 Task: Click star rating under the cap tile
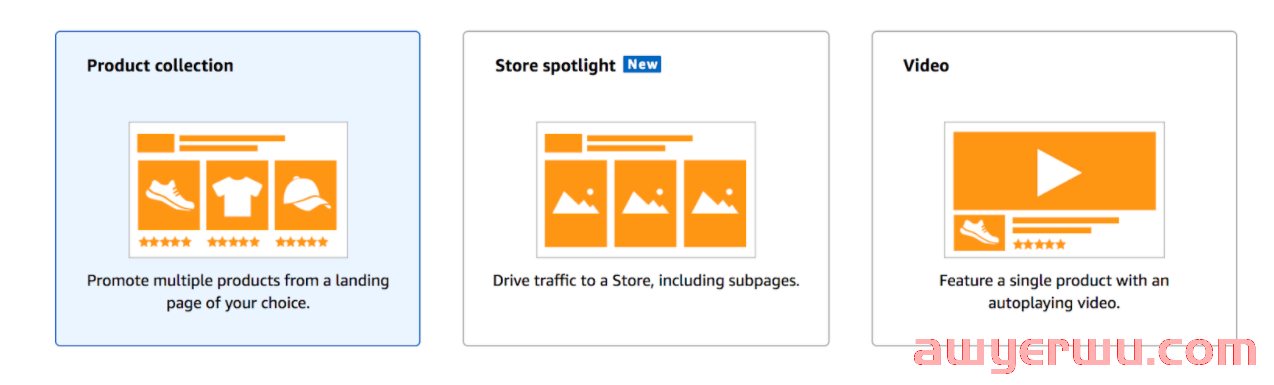[302, 242]
